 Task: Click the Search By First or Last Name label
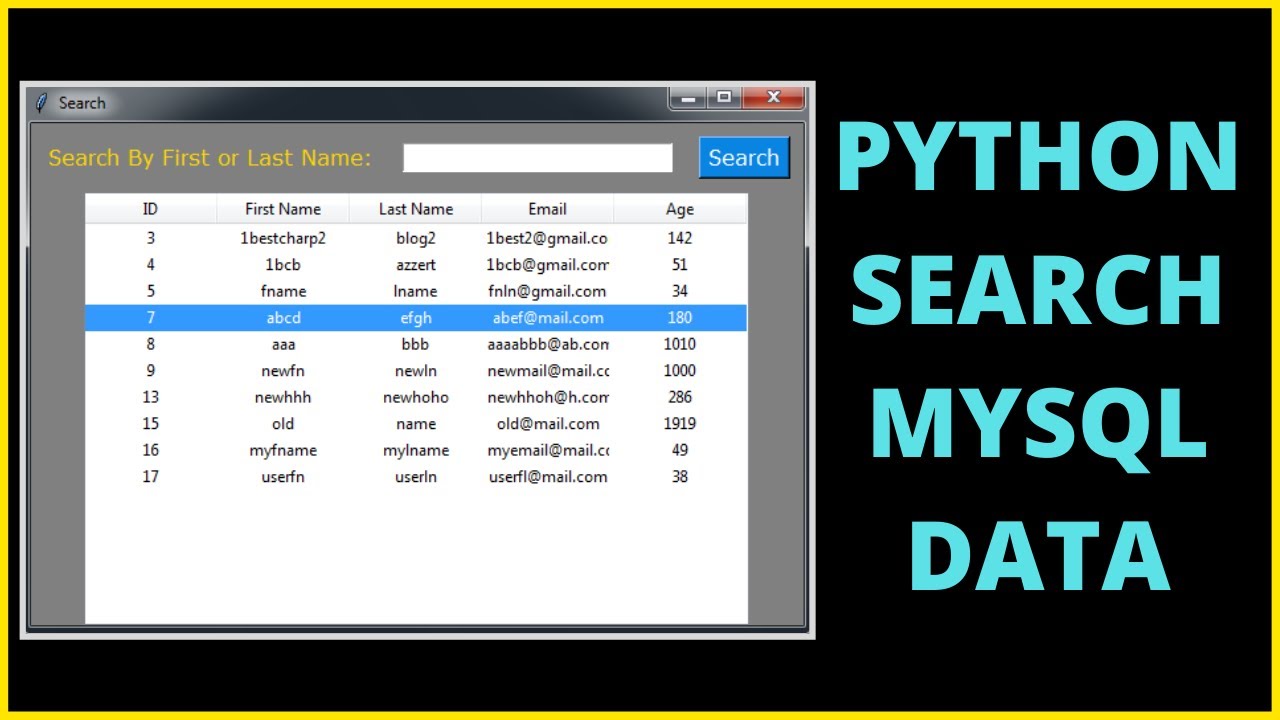click(x=210, y=158)
